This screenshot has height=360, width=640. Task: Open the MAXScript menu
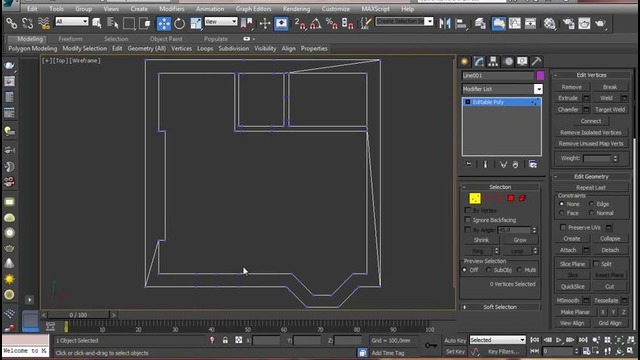click(376, 9)
